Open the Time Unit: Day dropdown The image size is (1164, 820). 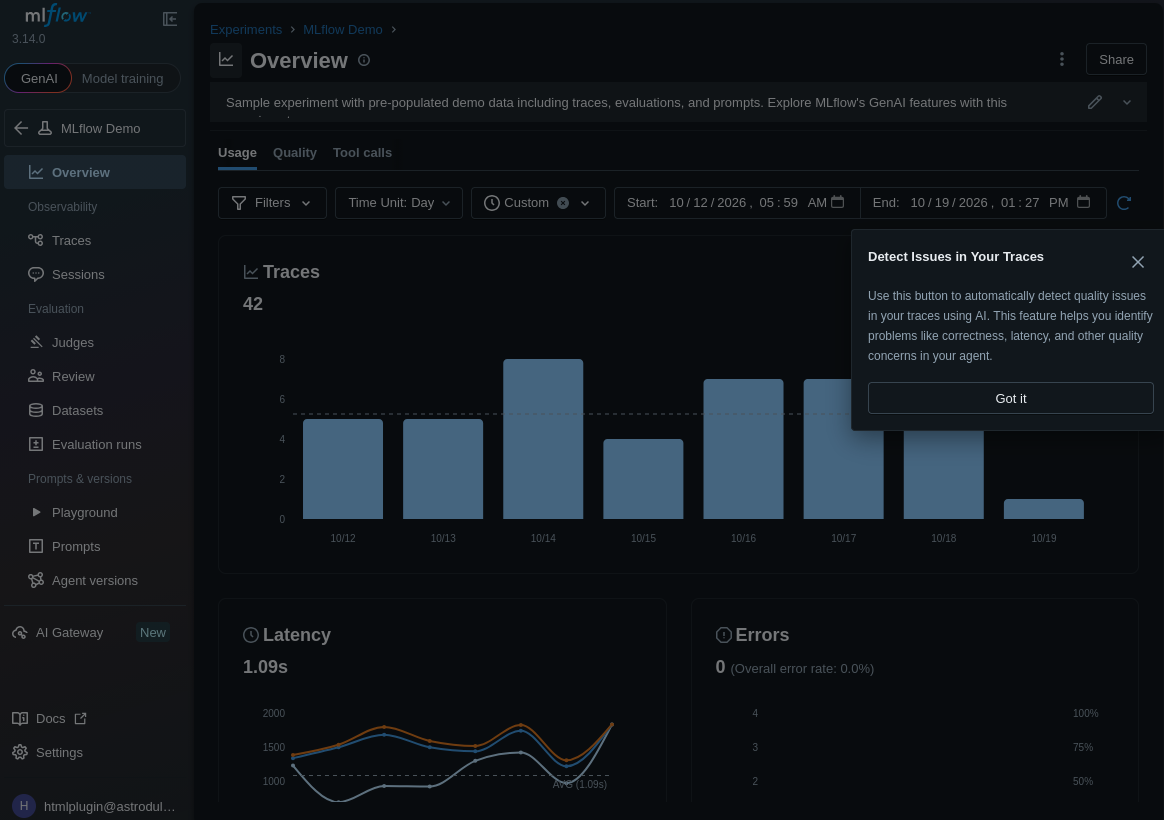click(399, 203)
